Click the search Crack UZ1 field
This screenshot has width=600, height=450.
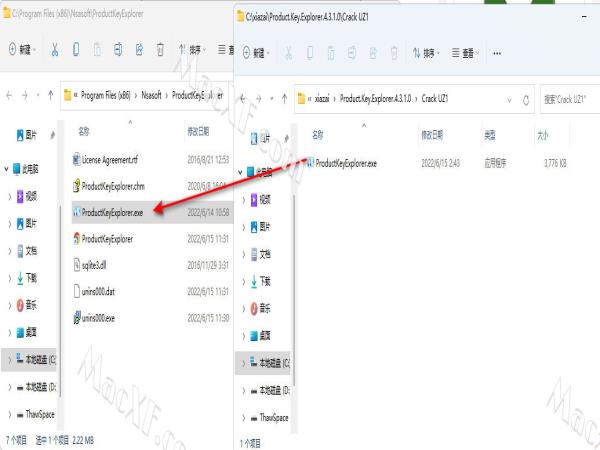pyautogui.click(x=570, y=99)
